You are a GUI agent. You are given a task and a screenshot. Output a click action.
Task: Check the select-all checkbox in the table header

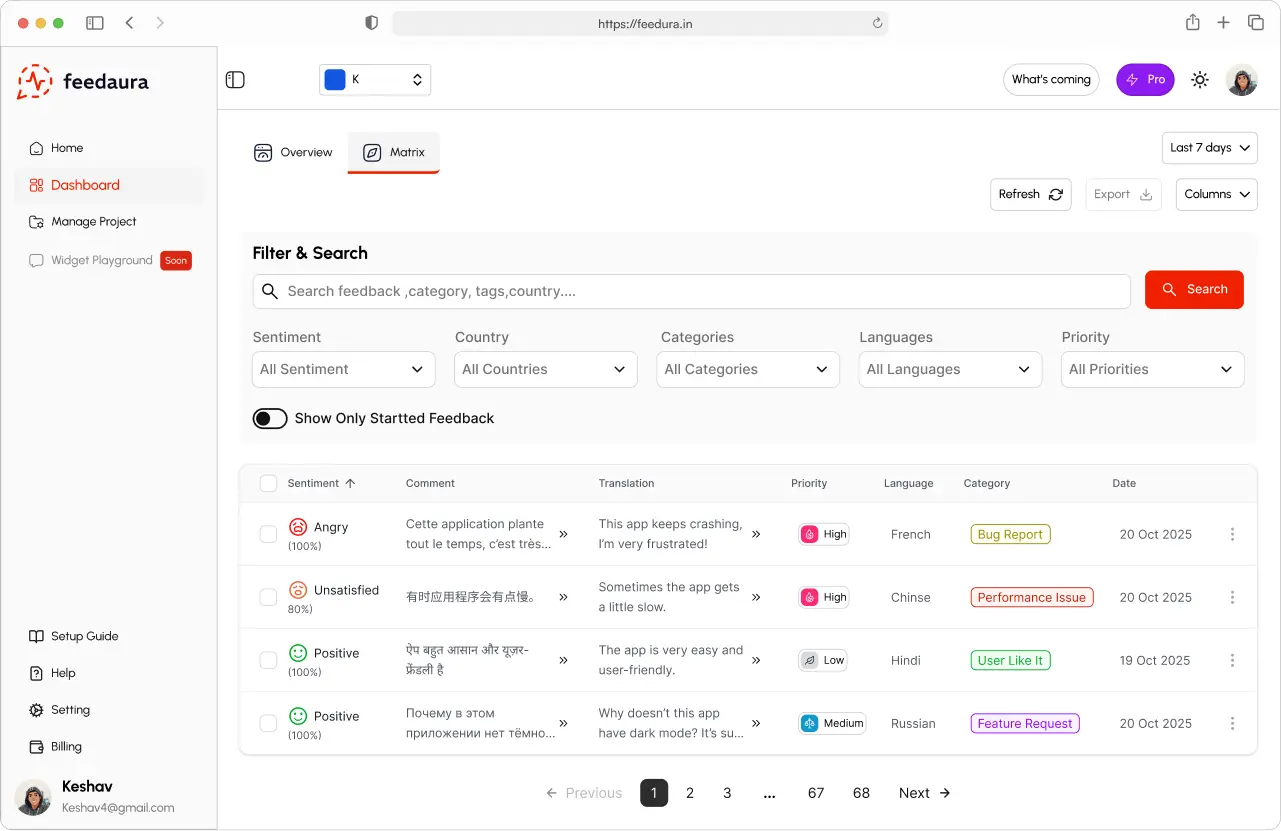[x=268, y=482]
